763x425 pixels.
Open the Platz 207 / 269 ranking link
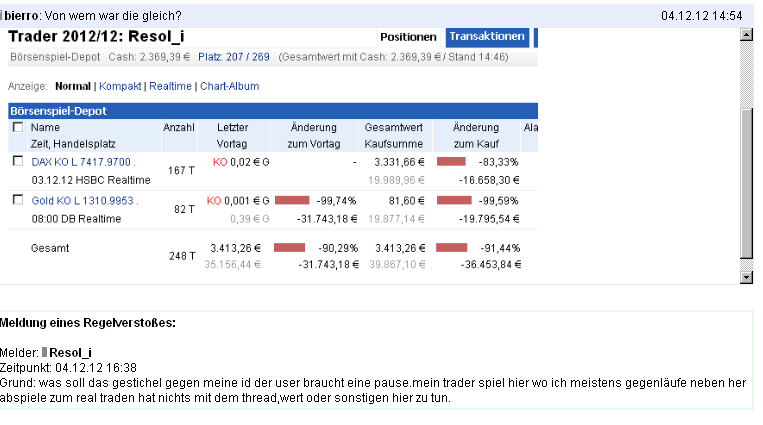pyautogui.click(x=234, y=57)
